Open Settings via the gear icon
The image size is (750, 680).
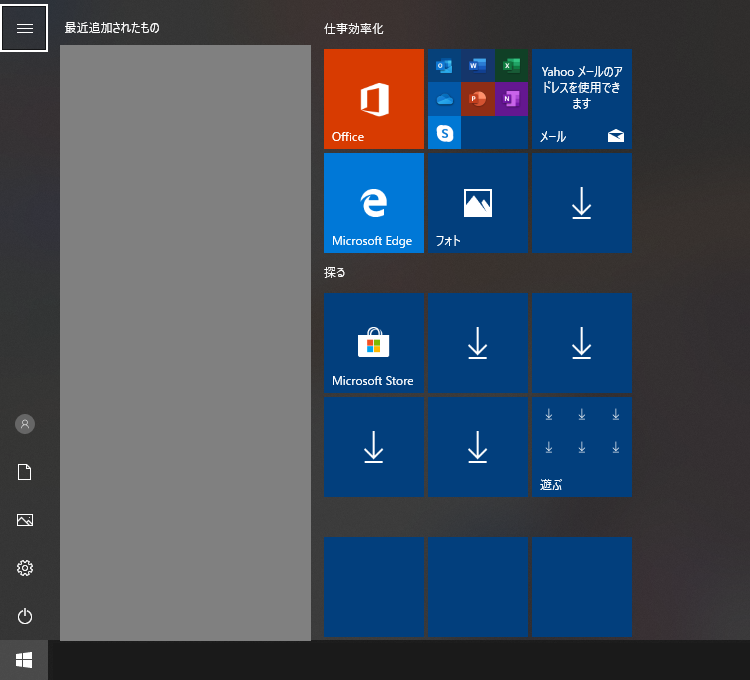(25, 568)
